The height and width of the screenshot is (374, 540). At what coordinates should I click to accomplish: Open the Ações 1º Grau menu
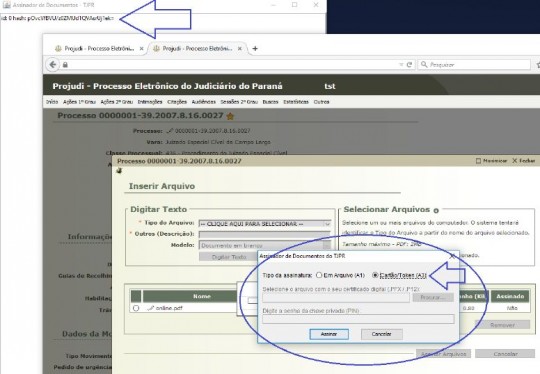pos(79,102)
